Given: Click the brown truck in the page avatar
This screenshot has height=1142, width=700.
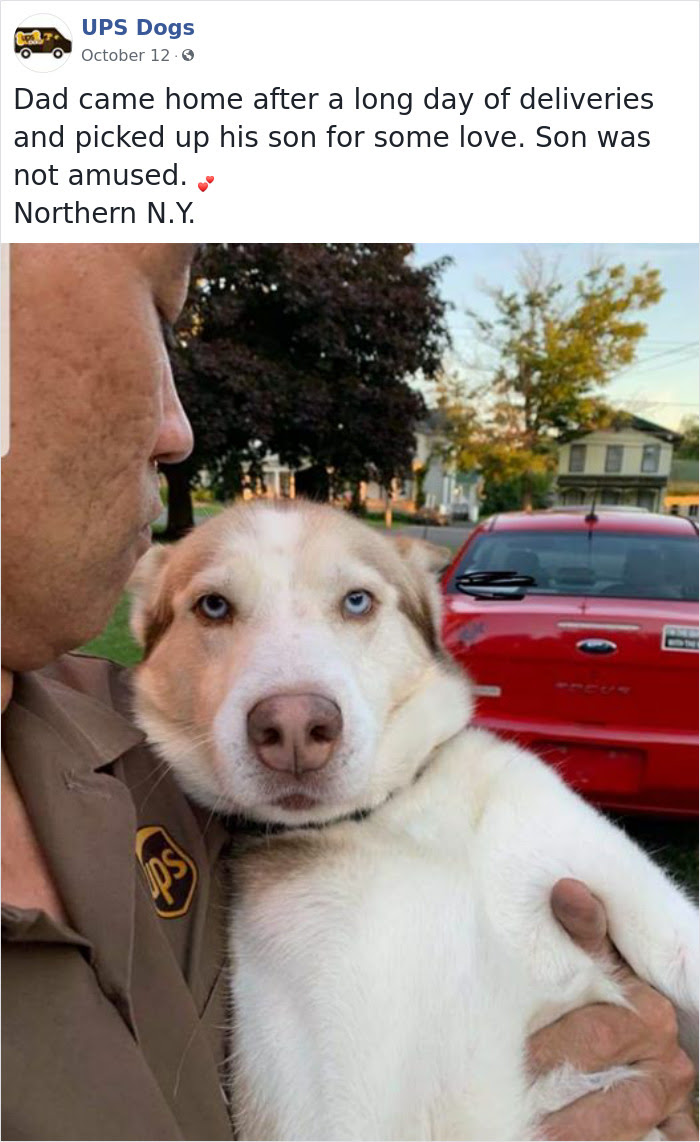Looking at the screenshot, I should [42, 42].
